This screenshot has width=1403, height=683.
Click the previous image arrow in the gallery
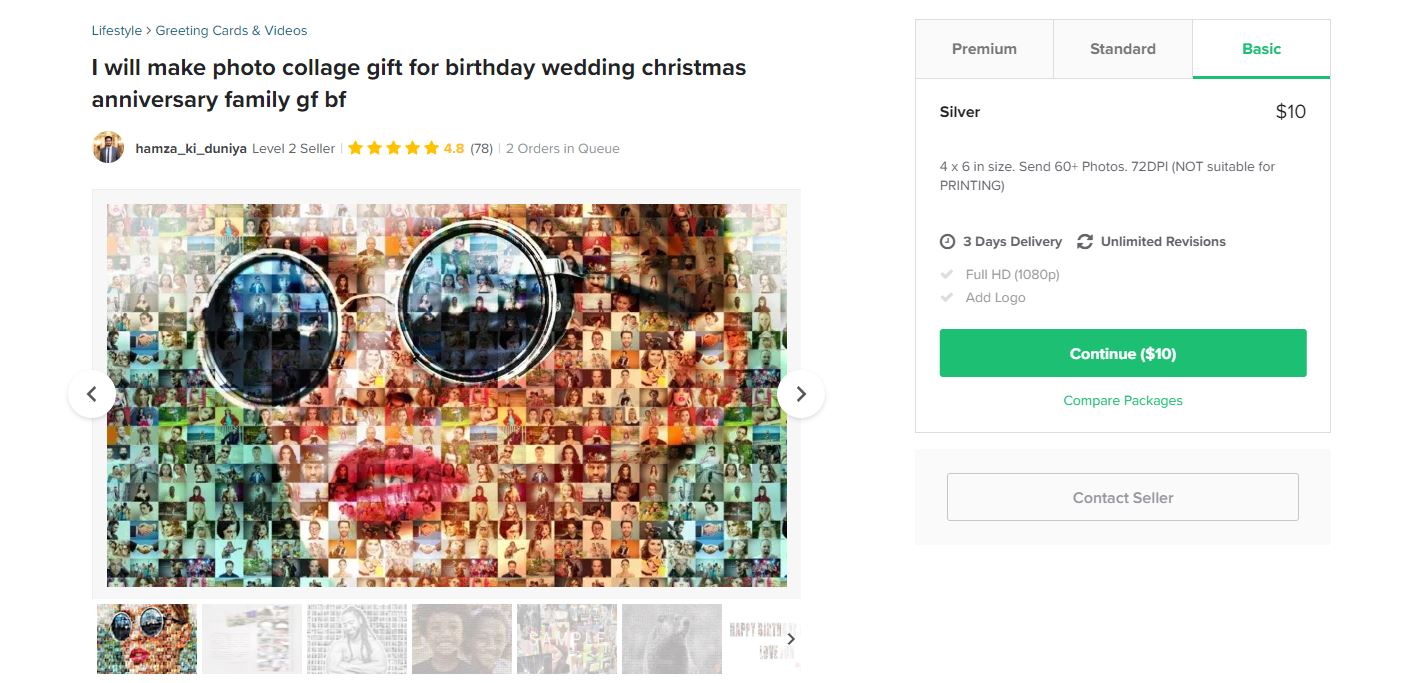click(x=92, y=394)
